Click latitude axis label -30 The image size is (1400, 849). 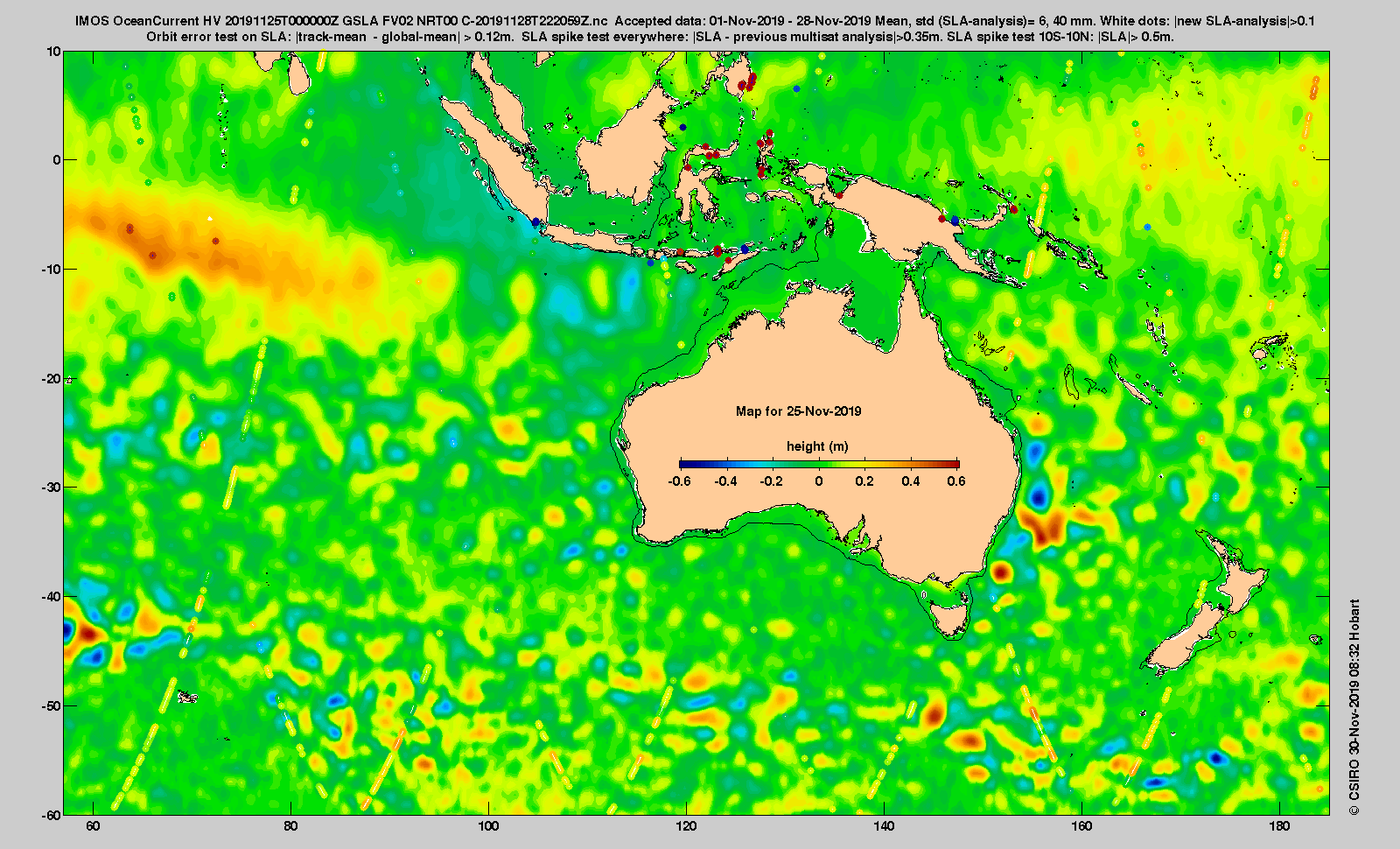[x=51, y=488]
